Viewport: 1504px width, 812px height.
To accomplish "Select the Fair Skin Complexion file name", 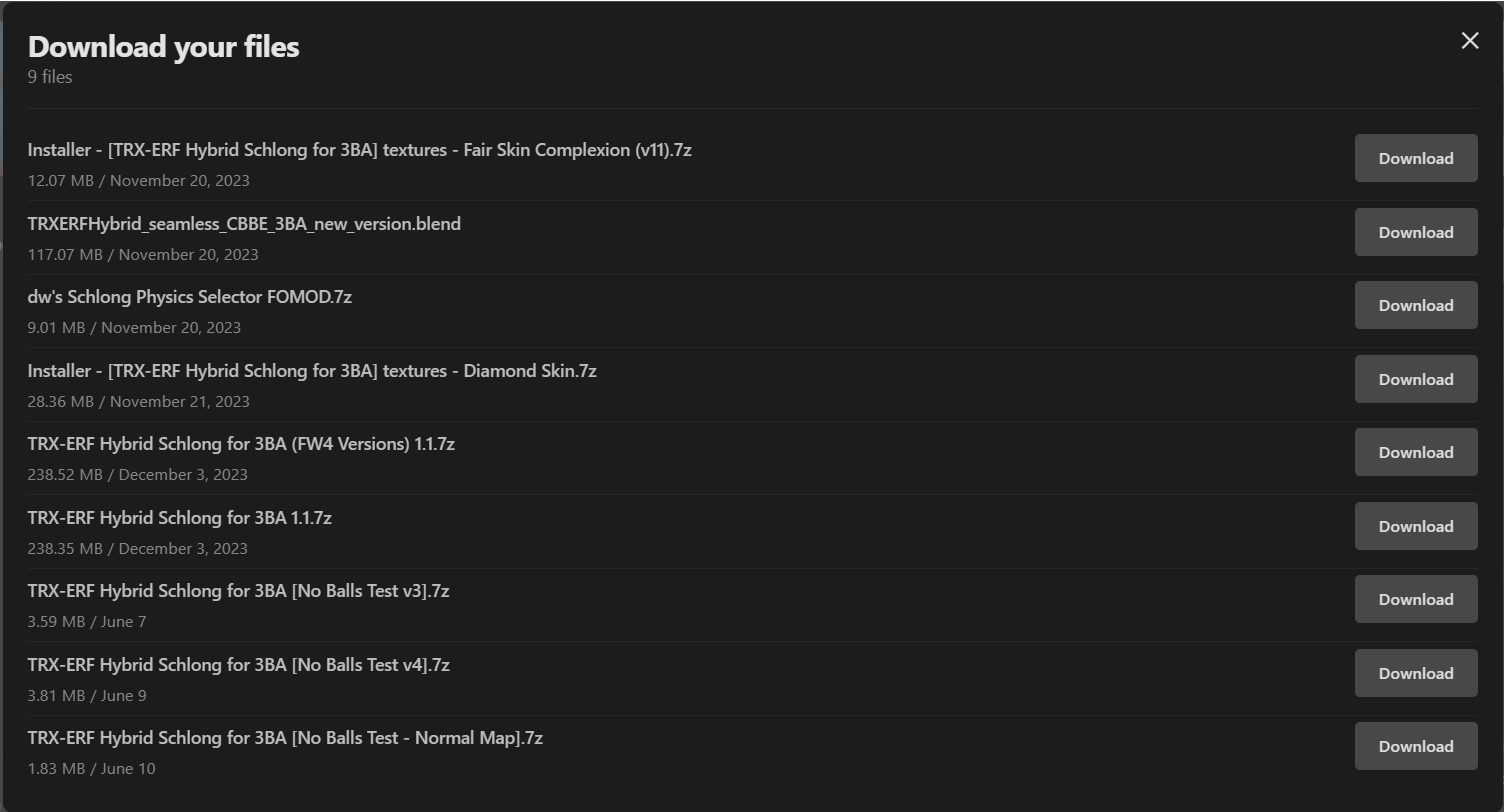I will (x=360, y=150).
